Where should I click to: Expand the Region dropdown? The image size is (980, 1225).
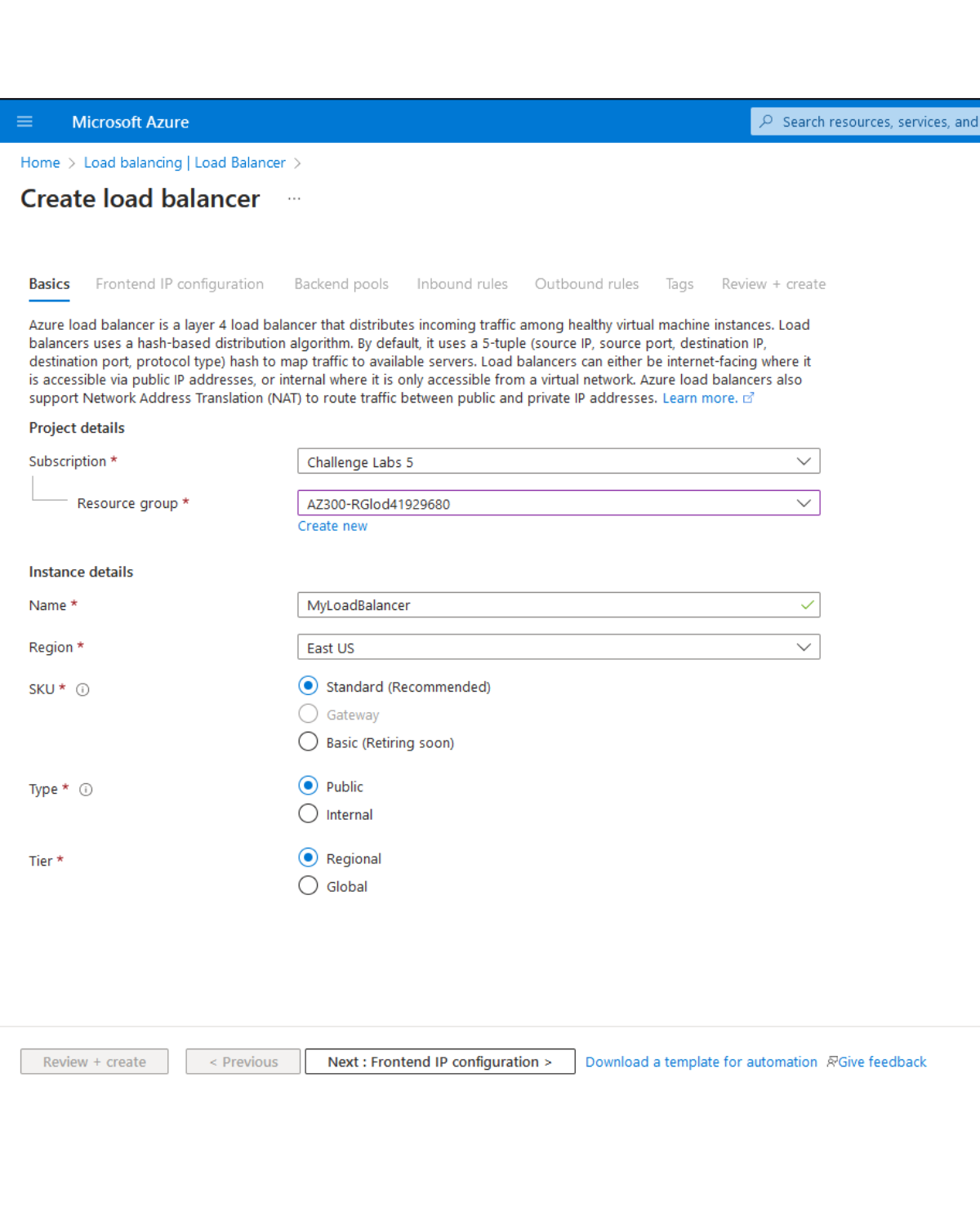559,647
